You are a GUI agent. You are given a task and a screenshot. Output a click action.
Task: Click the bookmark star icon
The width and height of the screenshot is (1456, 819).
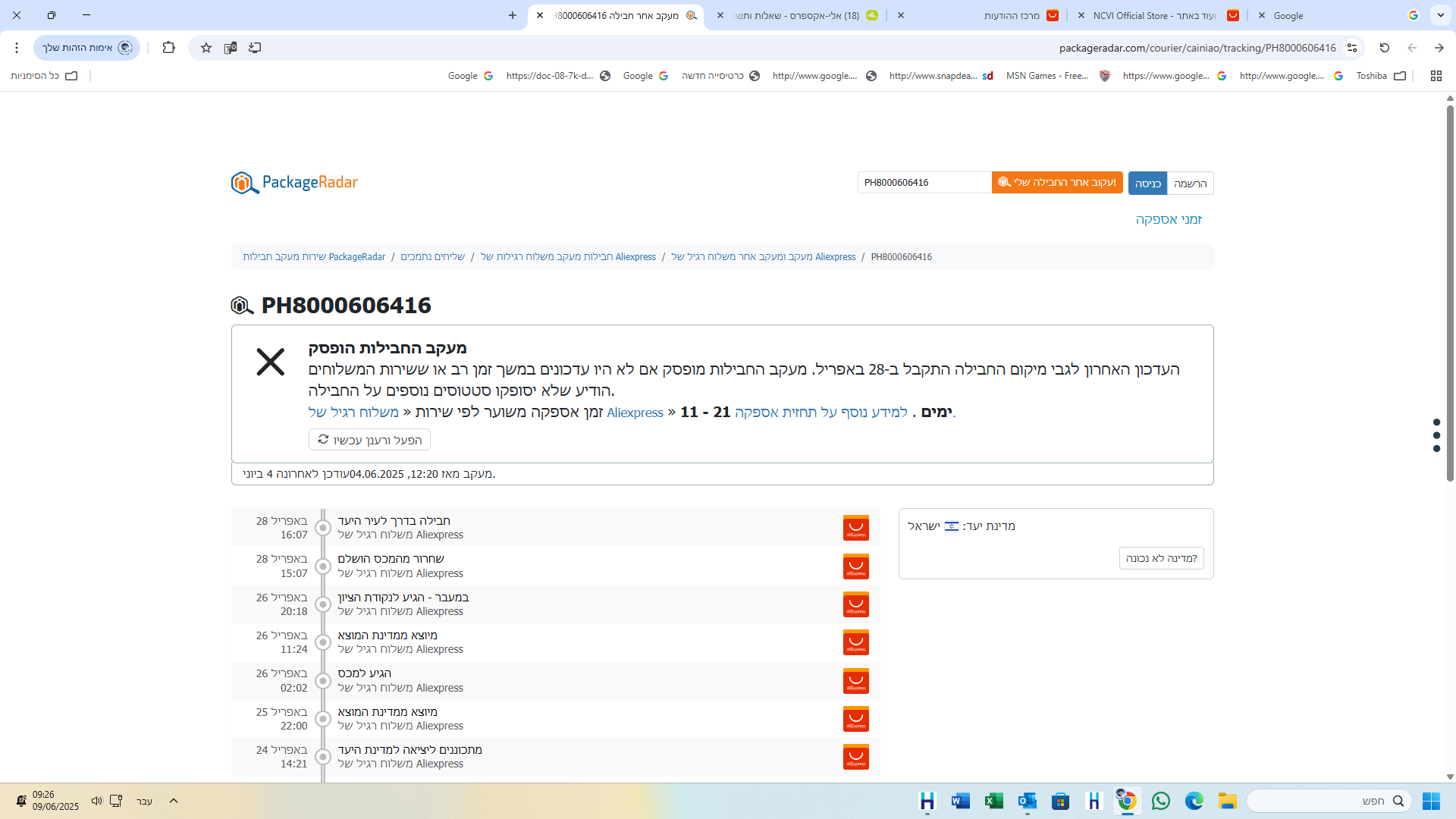[x=206, y=48]
